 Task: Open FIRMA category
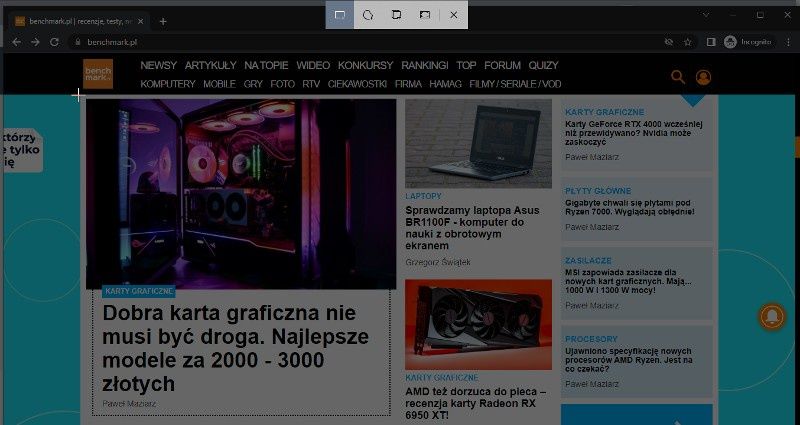tap(408, 84)
